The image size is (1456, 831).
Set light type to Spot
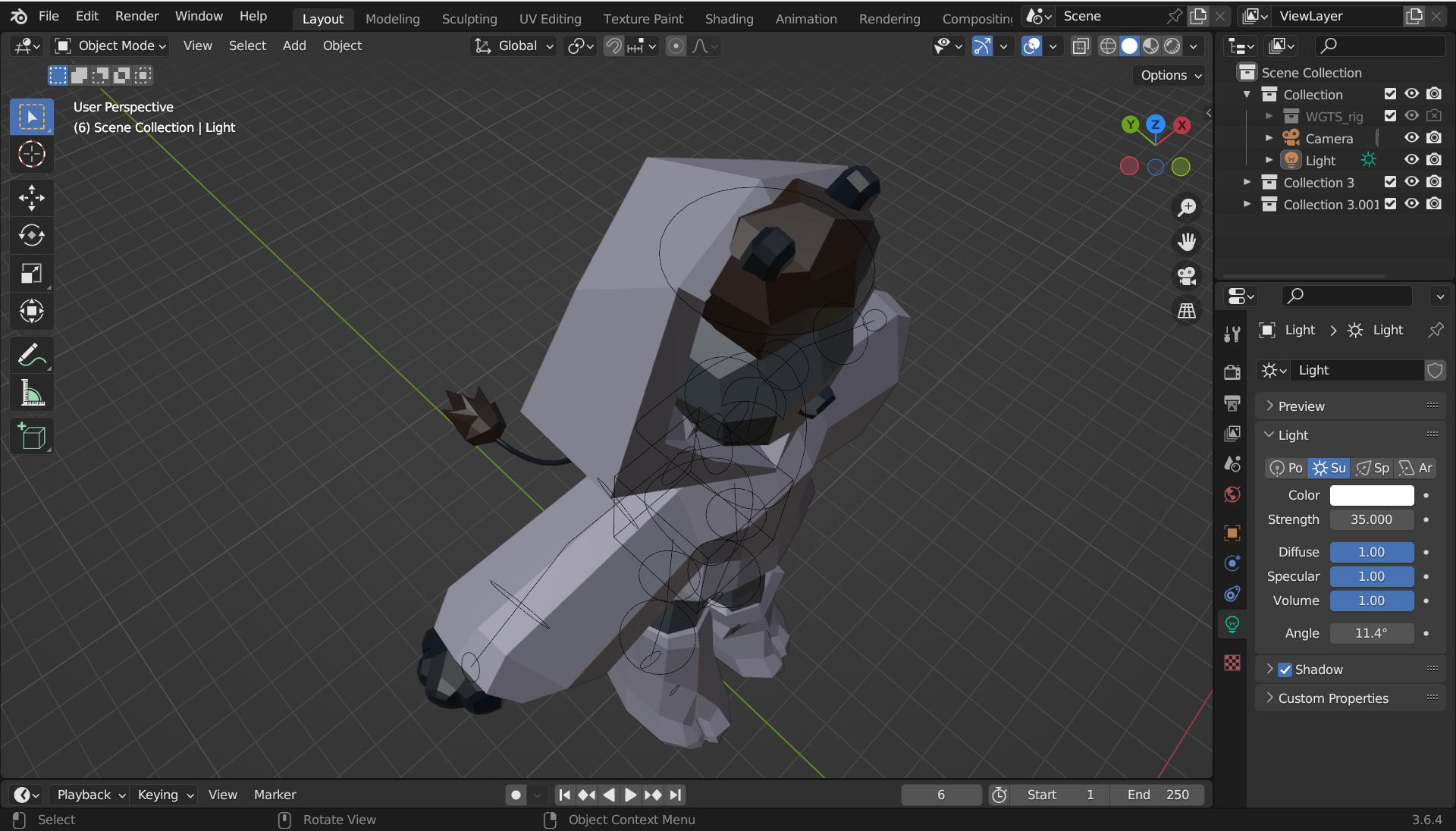(x=1373, y=469)
